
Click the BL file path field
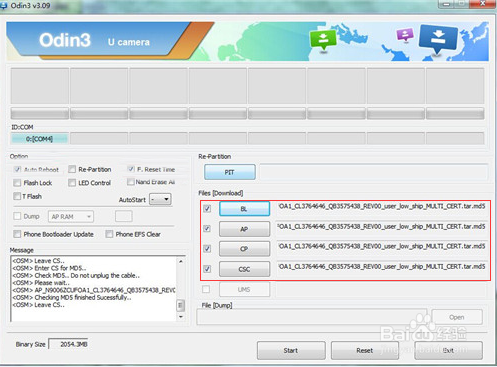[382, 209]
